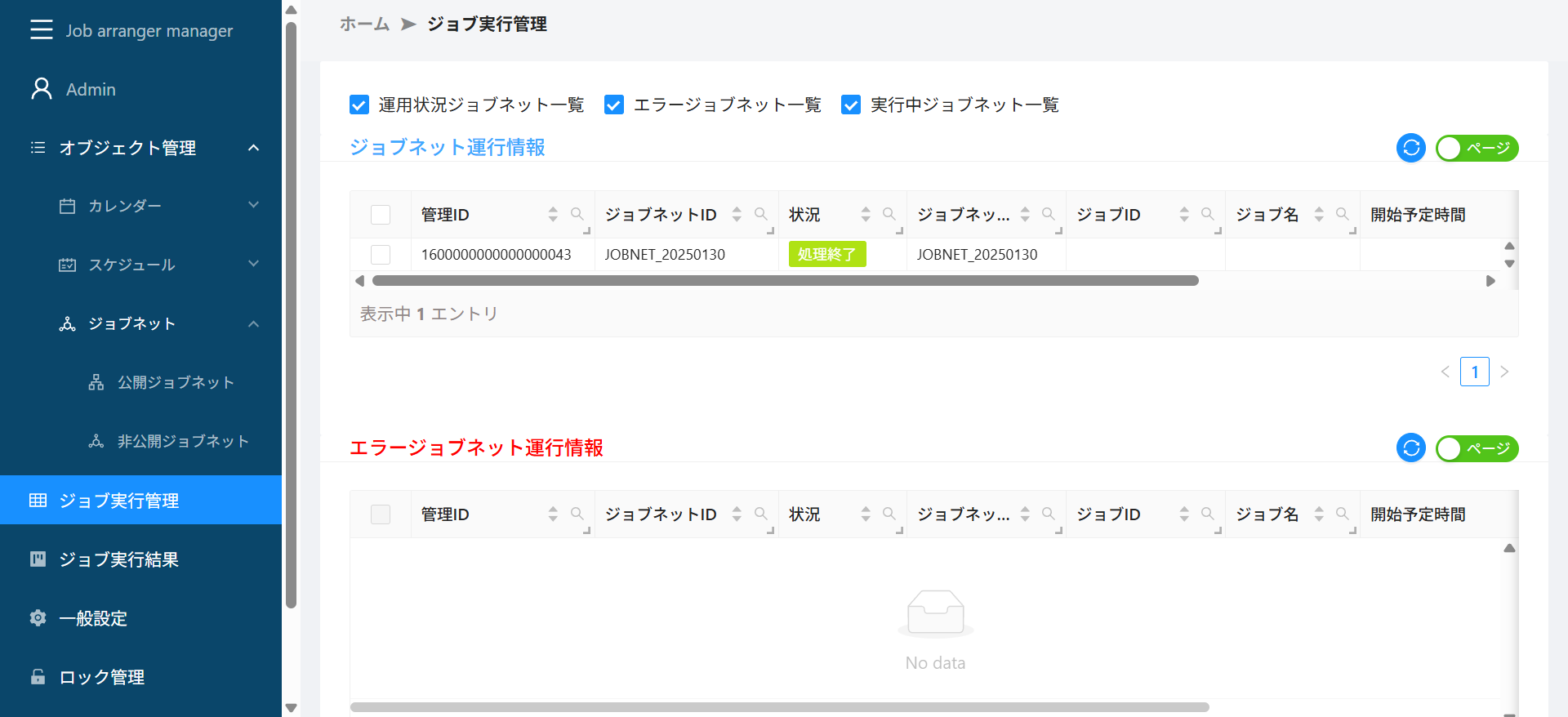Sort top table by ジョブネットID column
The image size is (1568, 717).
737,214
